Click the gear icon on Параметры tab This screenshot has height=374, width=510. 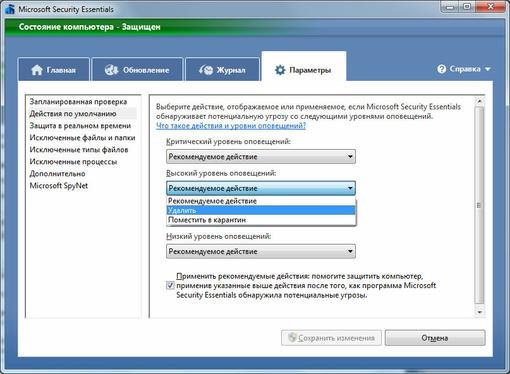280,70
